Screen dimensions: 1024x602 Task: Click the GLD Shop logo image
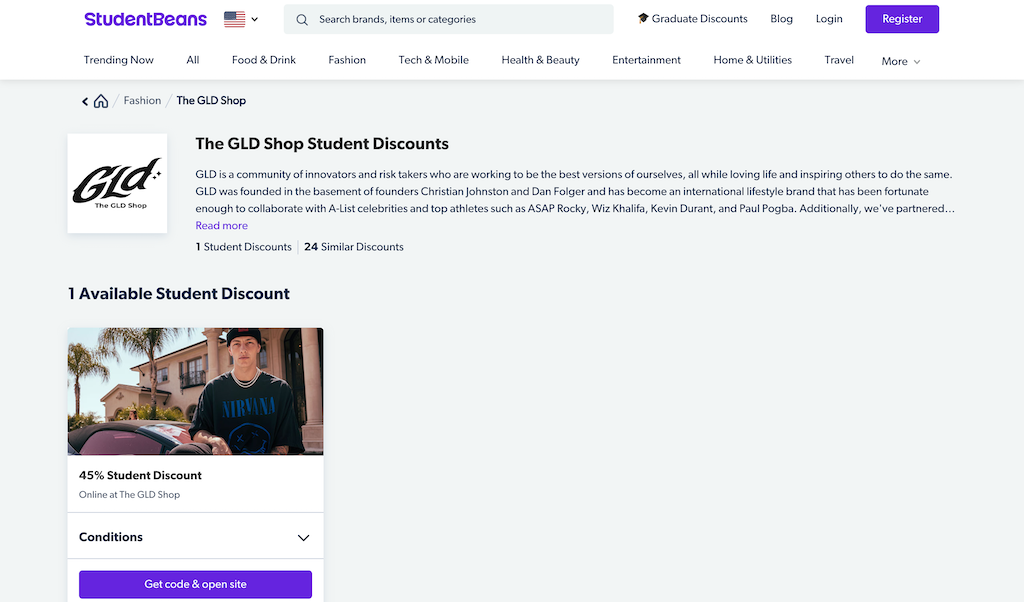tap(118, 183)
